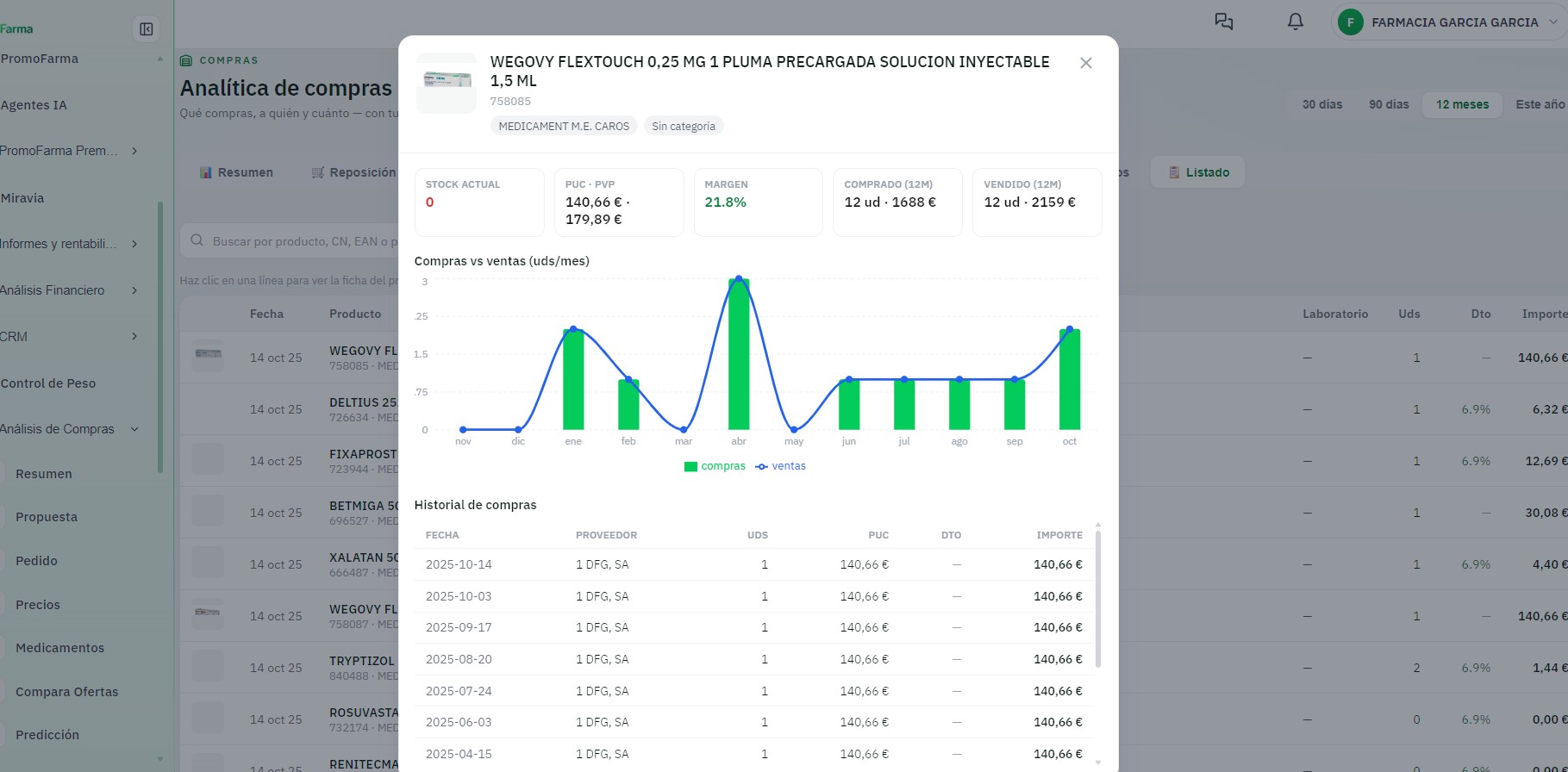Click the ene compras bar in chart

pos(573,379)
